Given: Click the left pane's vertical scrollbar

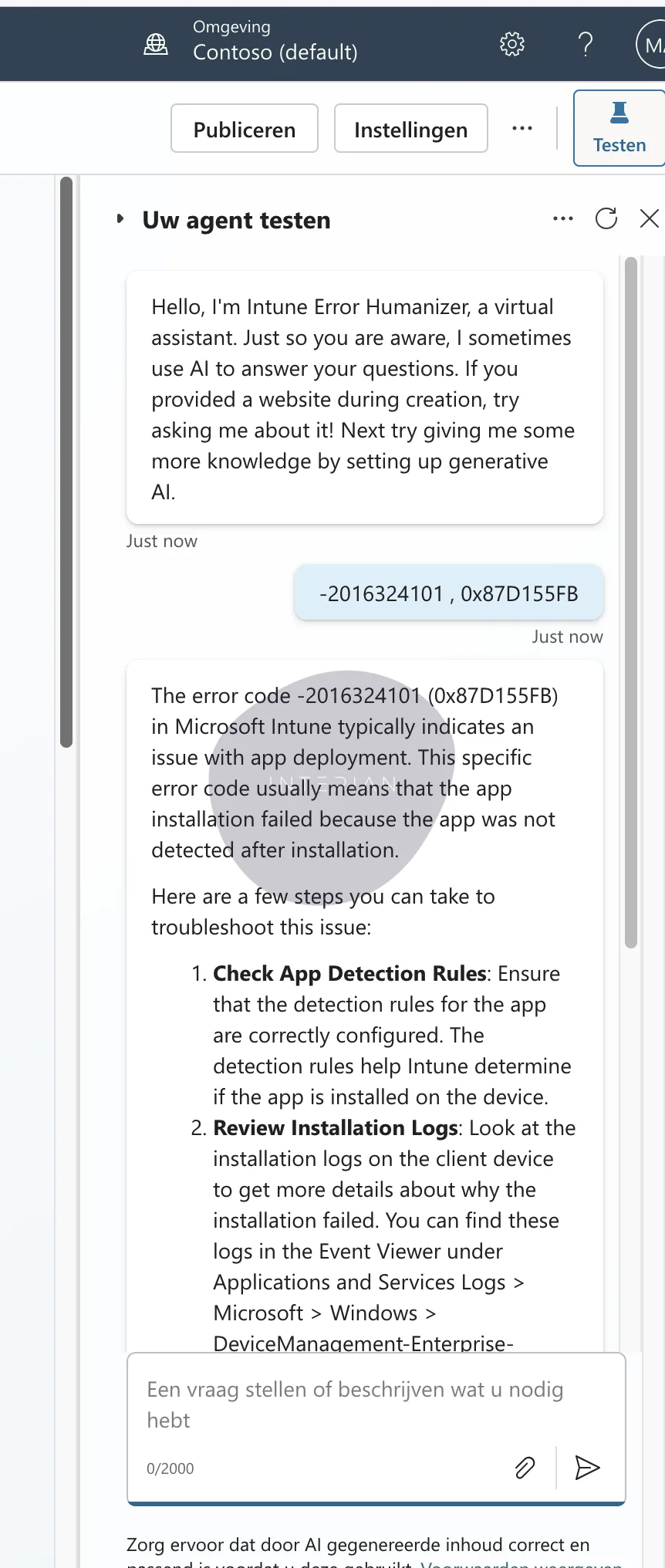Looking at the screenshot, I should [x=66, y=463].
